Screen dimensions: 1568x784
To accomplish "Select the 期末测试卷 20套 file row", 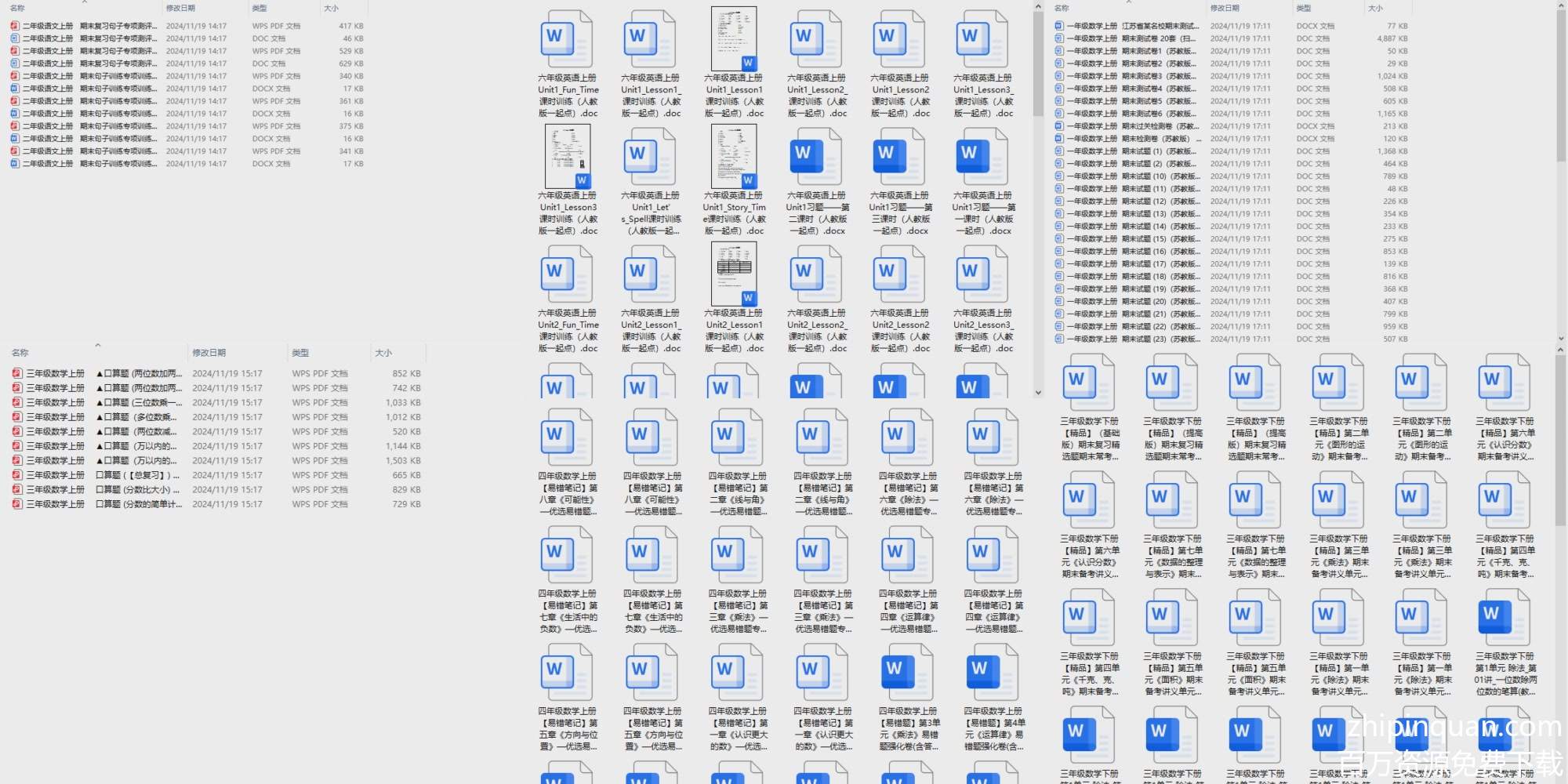I will pos(1160,38).
